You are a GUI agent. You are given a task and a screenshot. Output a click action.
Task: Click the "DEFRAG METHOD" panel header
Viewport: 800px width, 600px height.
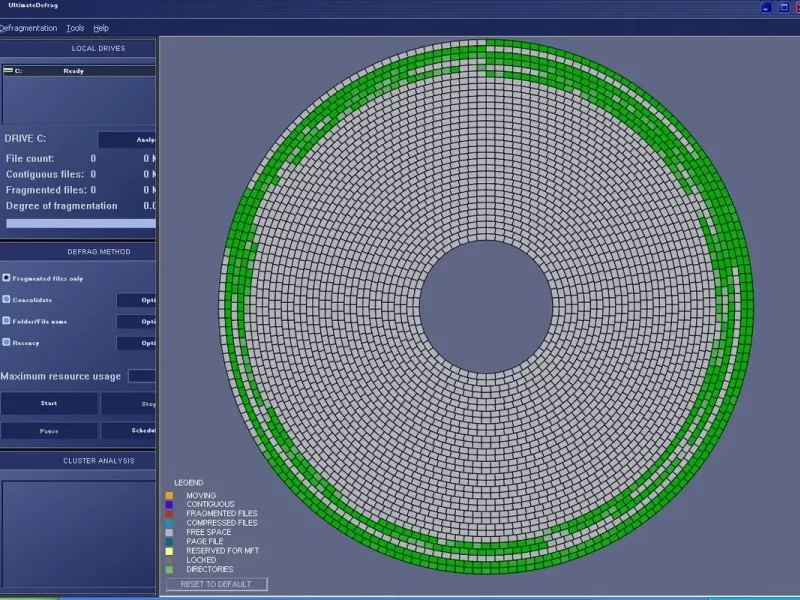[99, 252]
